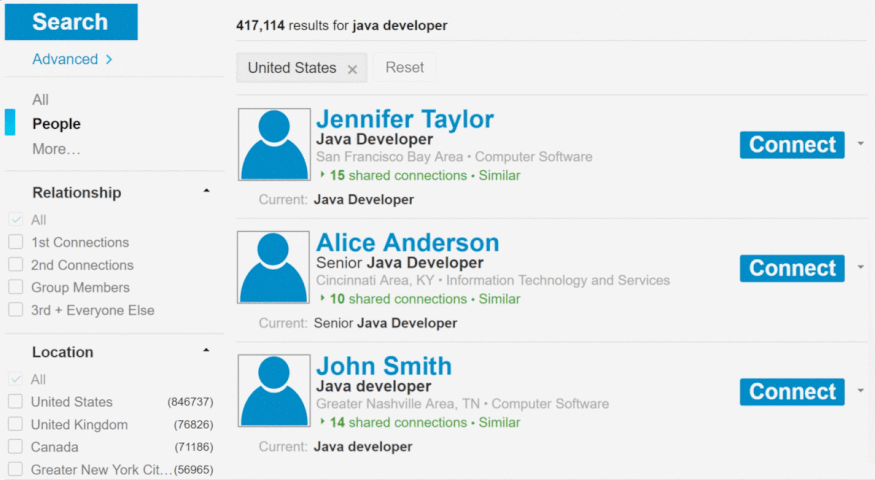Check the 3rd + Everyone Else filter
This screenshot has height=480, width=875.
pos(16,310)
